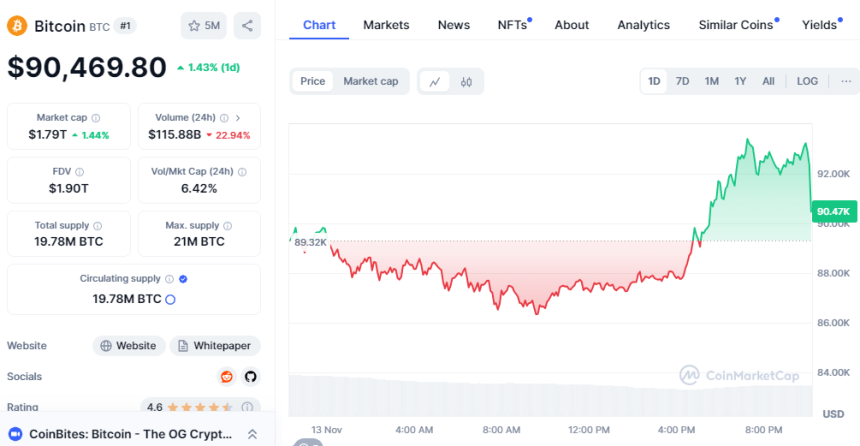
Task: Toggle the Price chart view
Action: tap(313, 81)
